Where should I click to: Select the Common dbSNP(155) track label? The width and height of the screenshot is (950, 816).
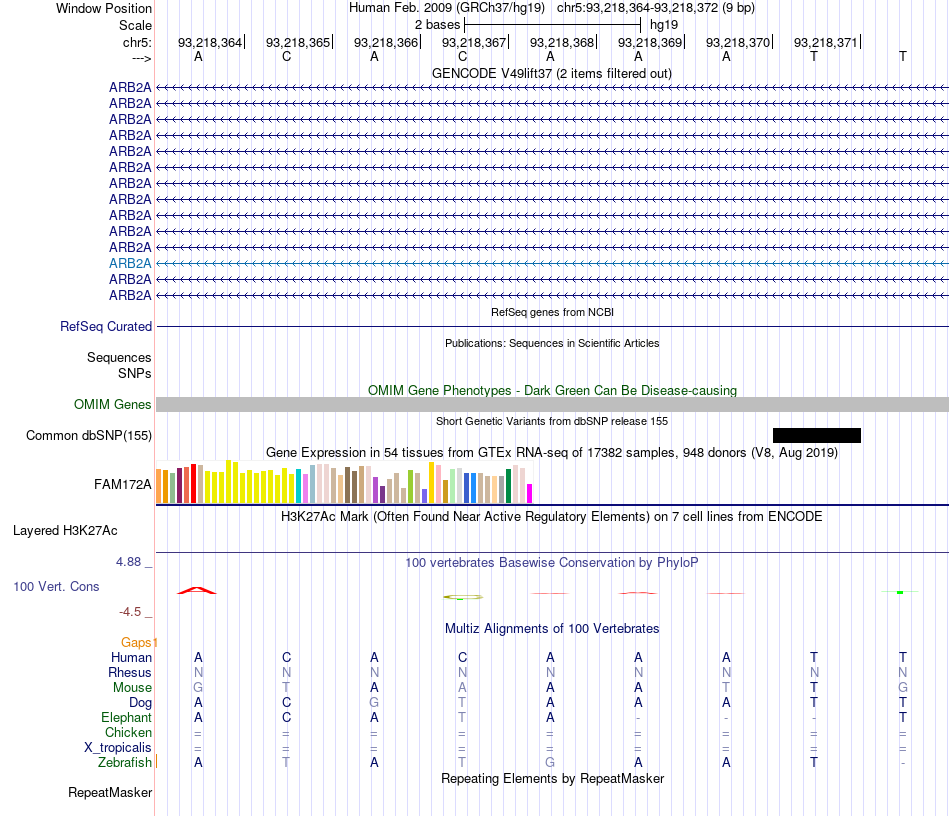point(88,436)
